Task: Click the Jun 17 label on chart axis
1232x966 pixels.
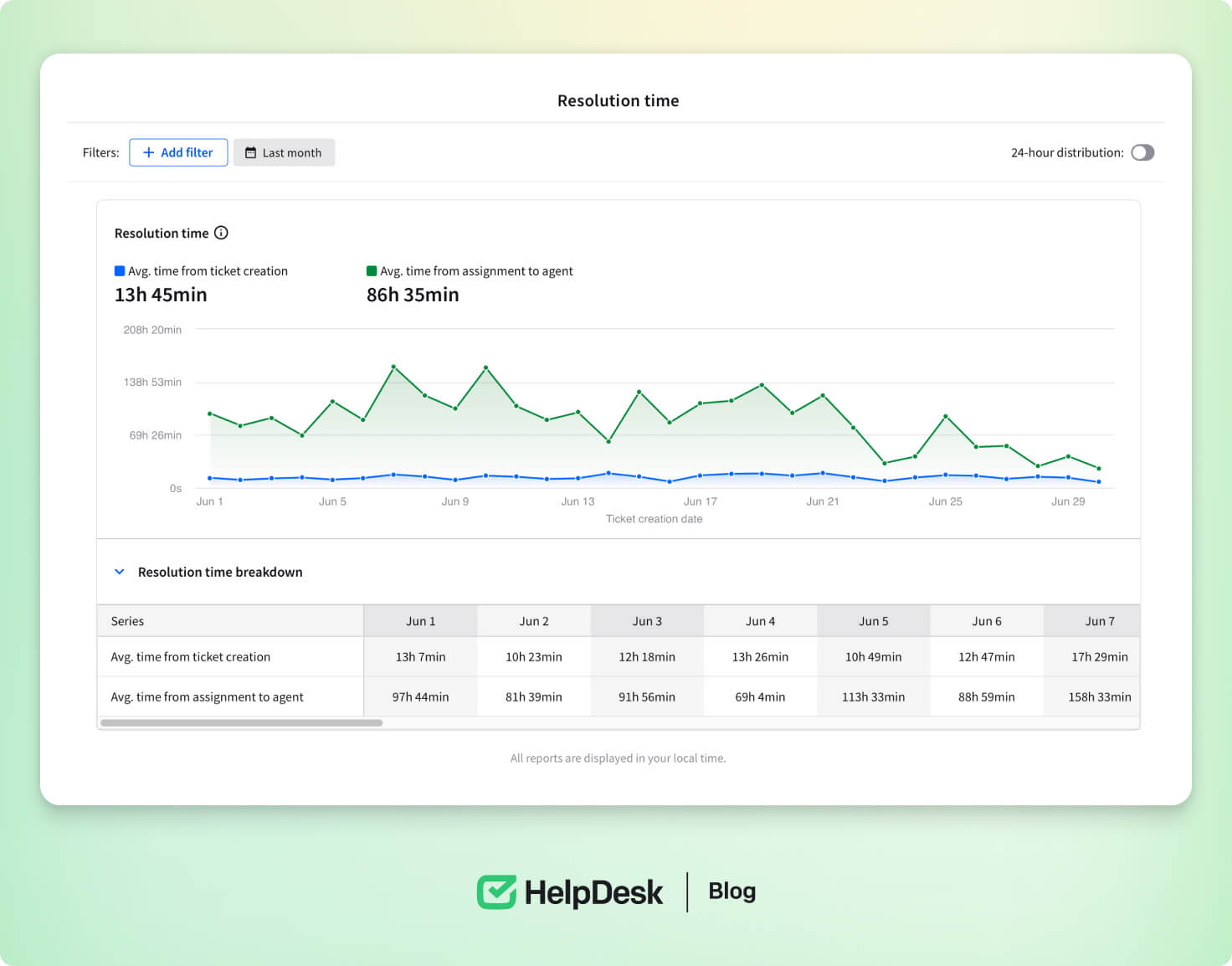Action: coord(700,501)
